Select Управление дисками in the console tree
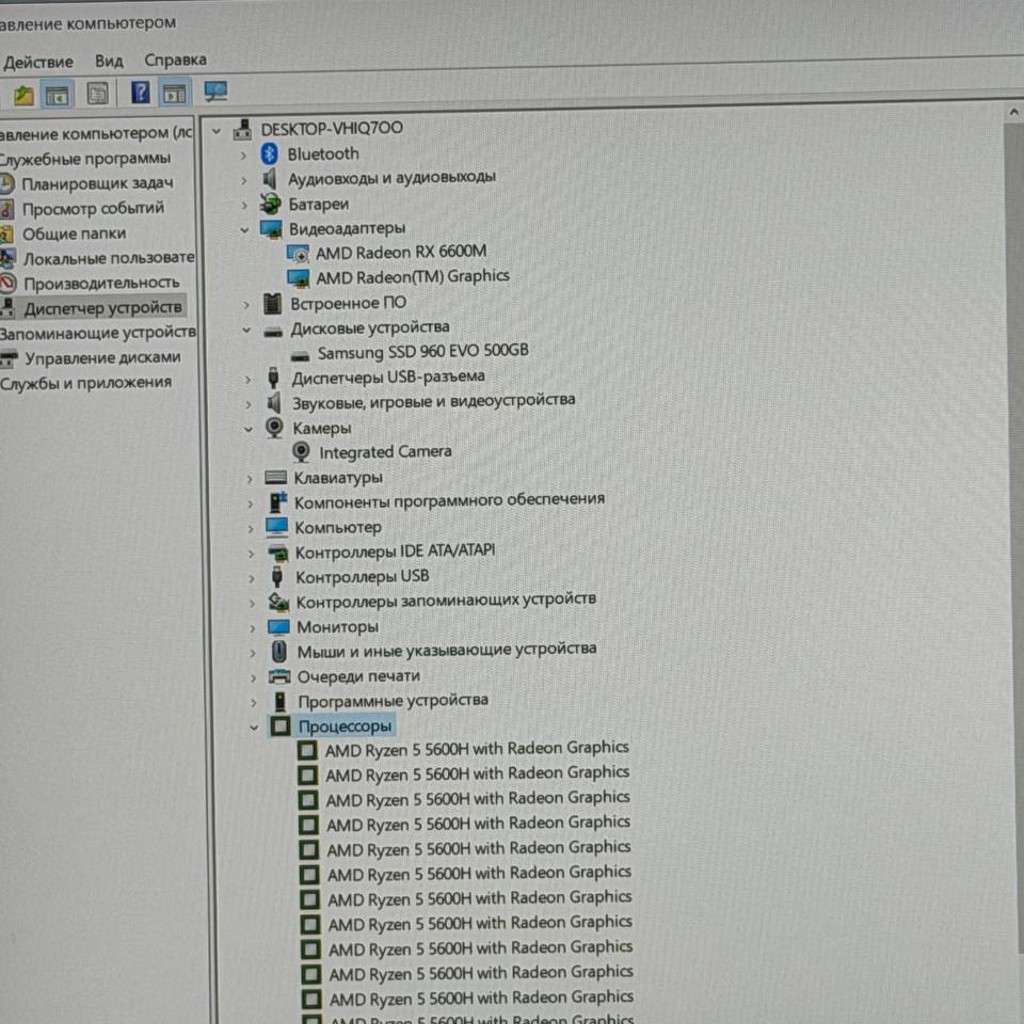The width and height of the screenshot is (1024, 1024). pyautogui.click(x=103, y=358)
